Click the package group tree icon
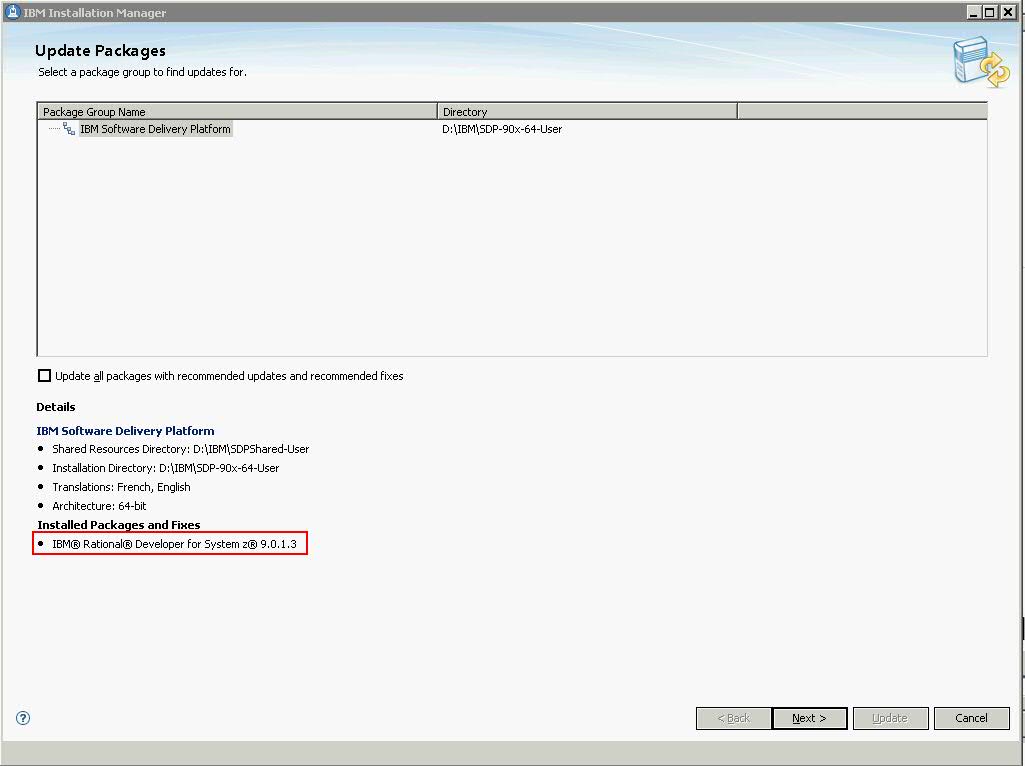The width and height of the screenshot is (1025, 766). [69, 129]
